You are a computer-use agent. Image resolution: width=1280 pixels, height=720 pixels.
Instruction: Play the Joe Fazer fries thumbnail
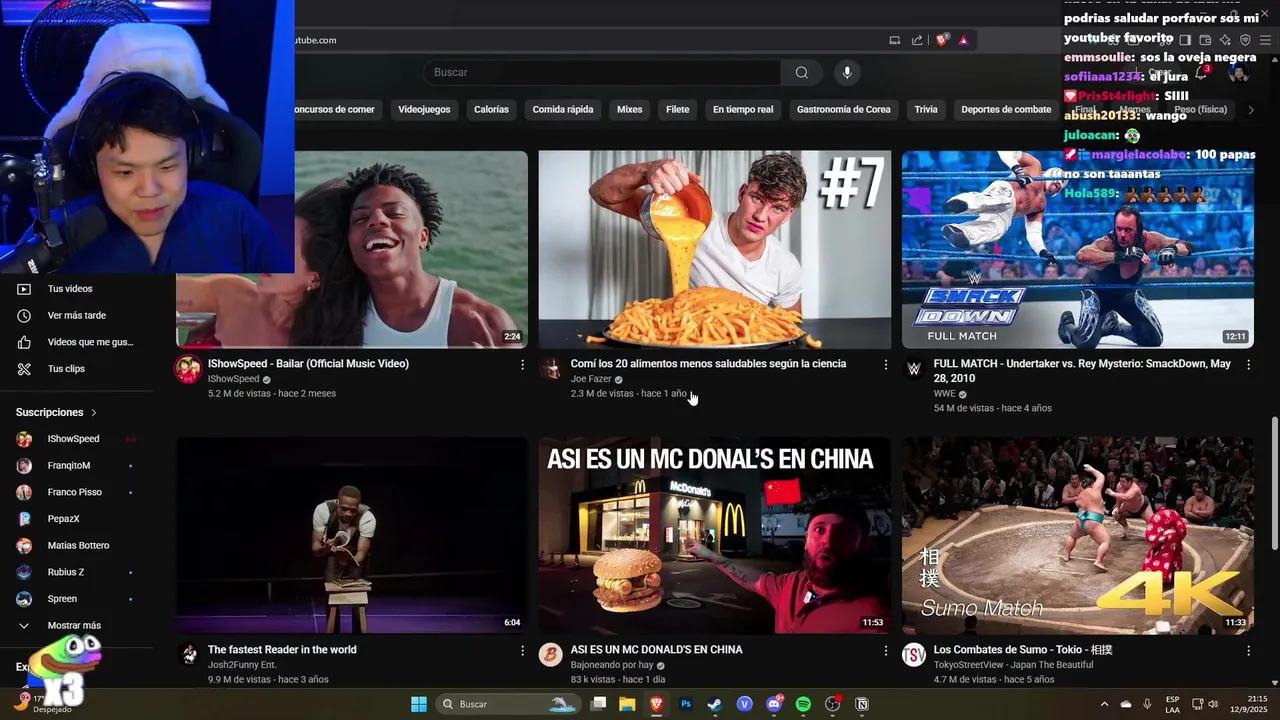click(715, 249)
